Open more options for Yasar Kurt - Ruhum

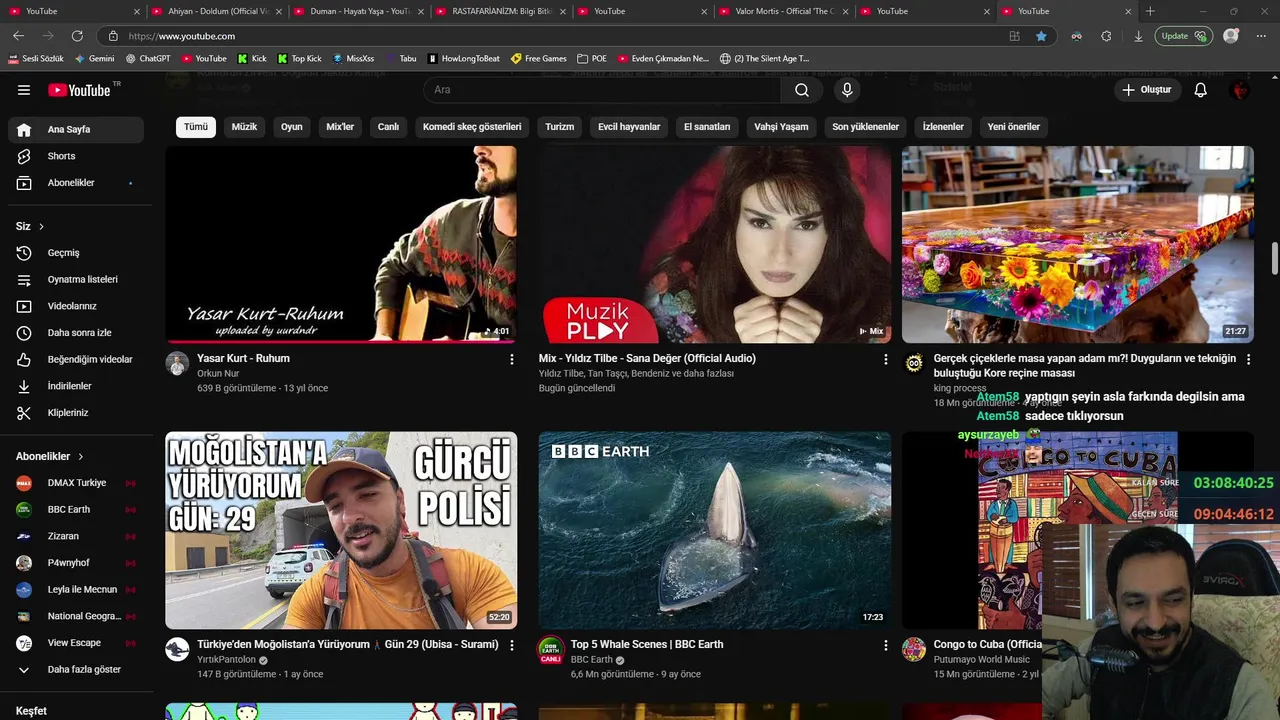point(512,359)
